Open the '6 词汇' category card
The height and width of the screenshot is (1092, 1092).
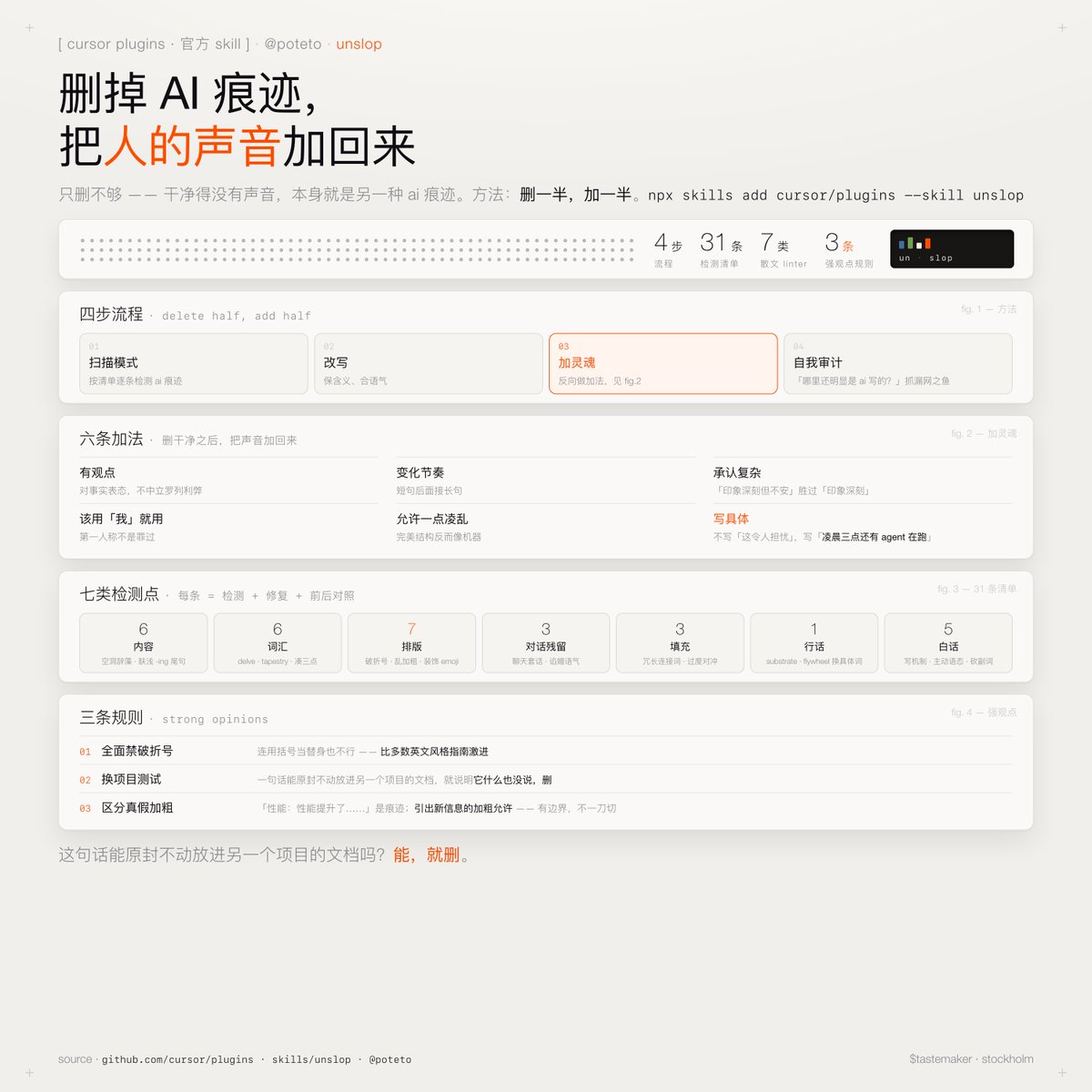point(278,643)
